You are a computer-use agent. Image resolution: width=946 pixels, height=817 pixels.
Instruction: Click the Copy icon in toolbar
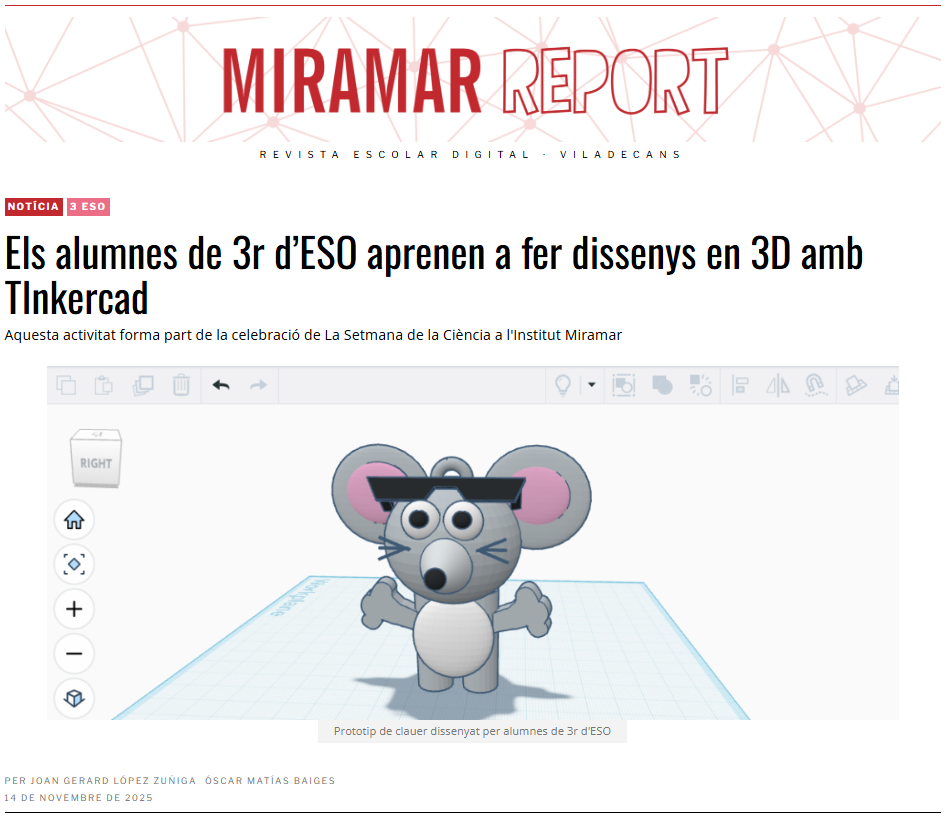pos(67,385)
